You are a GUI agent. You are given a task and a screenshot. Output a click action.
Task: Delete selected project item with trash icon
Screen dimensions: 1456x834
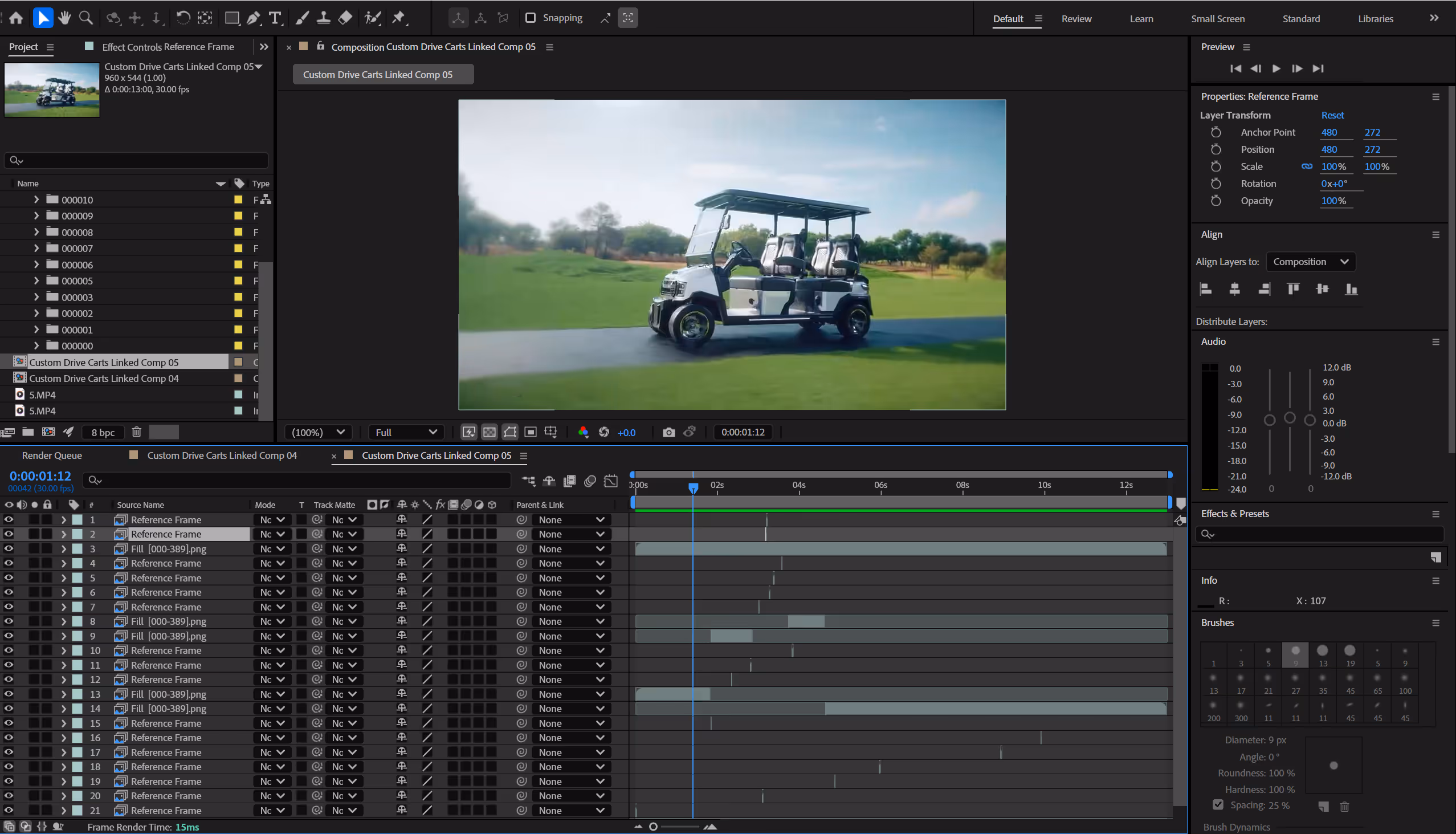click(x=136, y=432)
